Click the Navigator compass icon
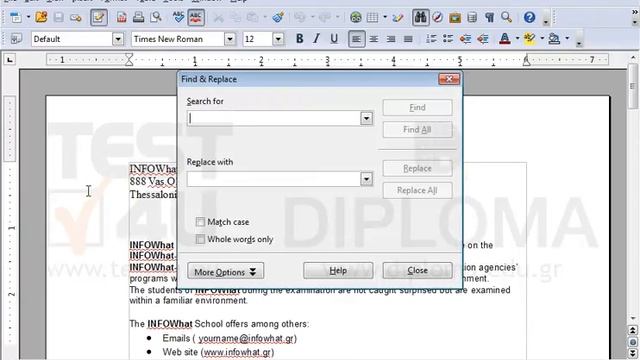 click(x=438, y=18)
